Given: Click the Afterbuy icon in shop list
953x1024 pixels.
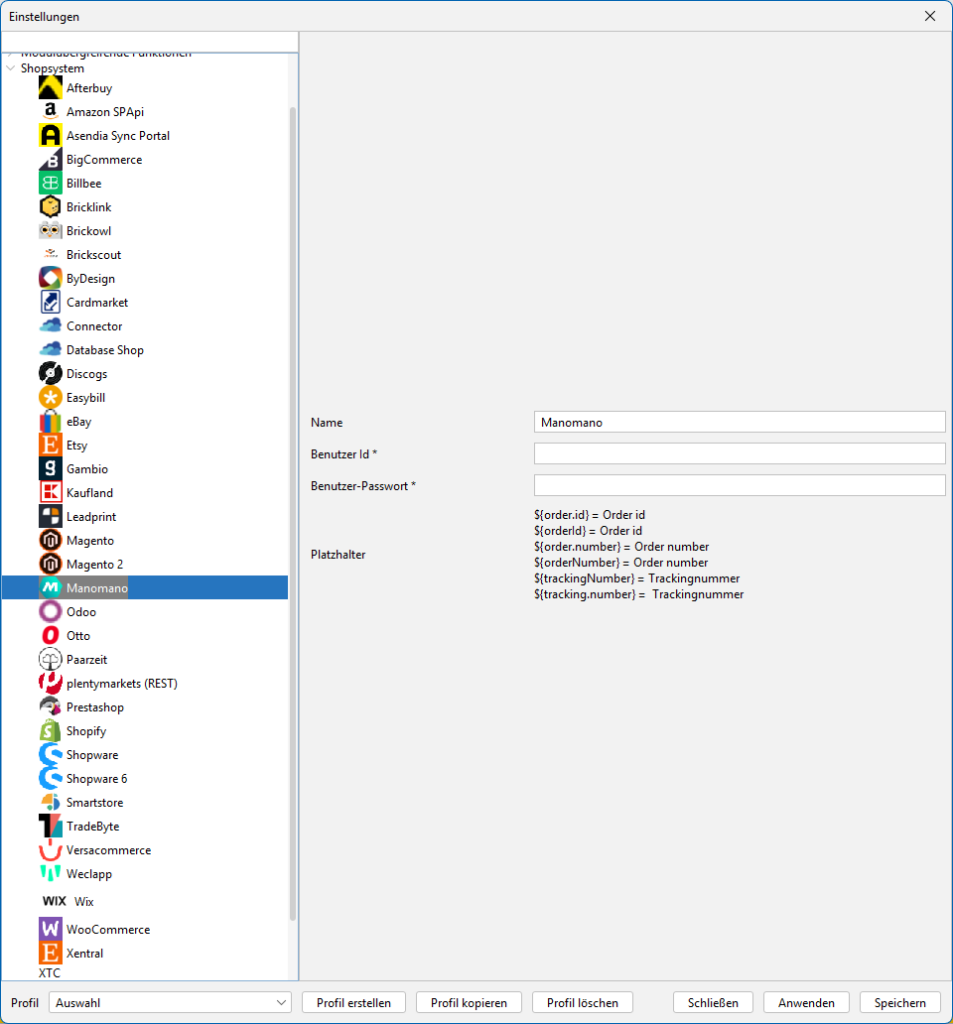Looking at the screenshot, I should [50, 88].
